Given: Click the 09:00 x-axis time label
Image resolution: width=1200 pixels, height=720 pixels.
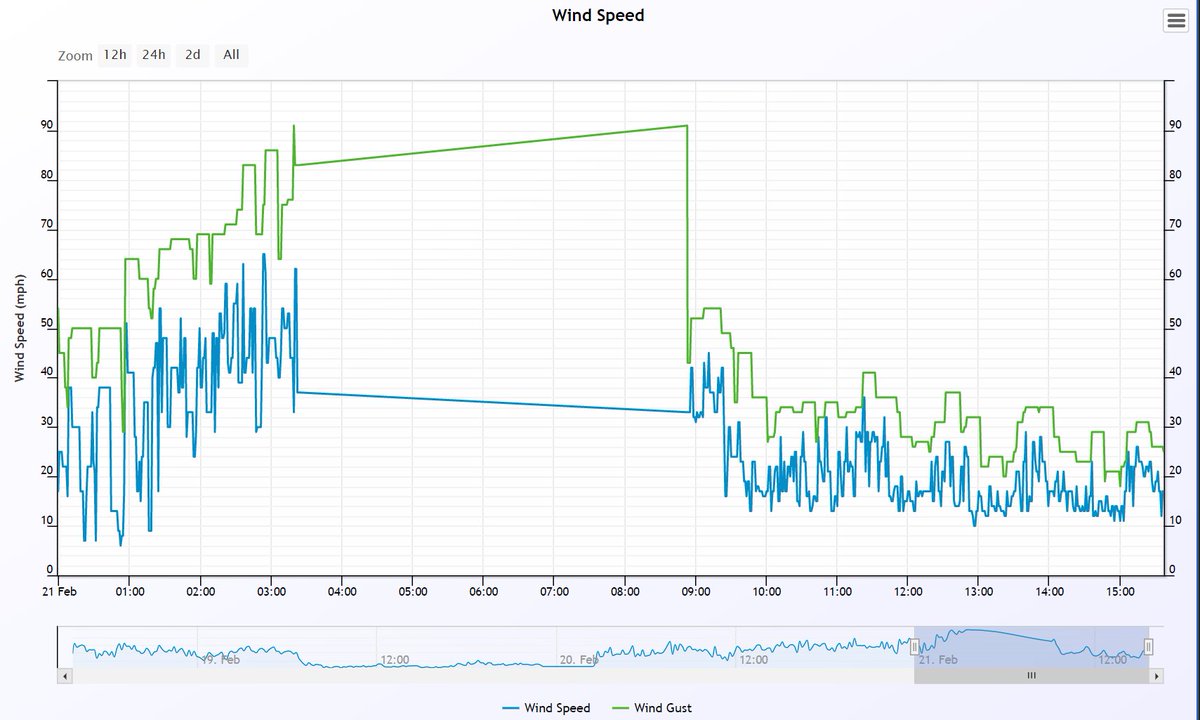Looking at the screenshot, I should pos(696,591).
